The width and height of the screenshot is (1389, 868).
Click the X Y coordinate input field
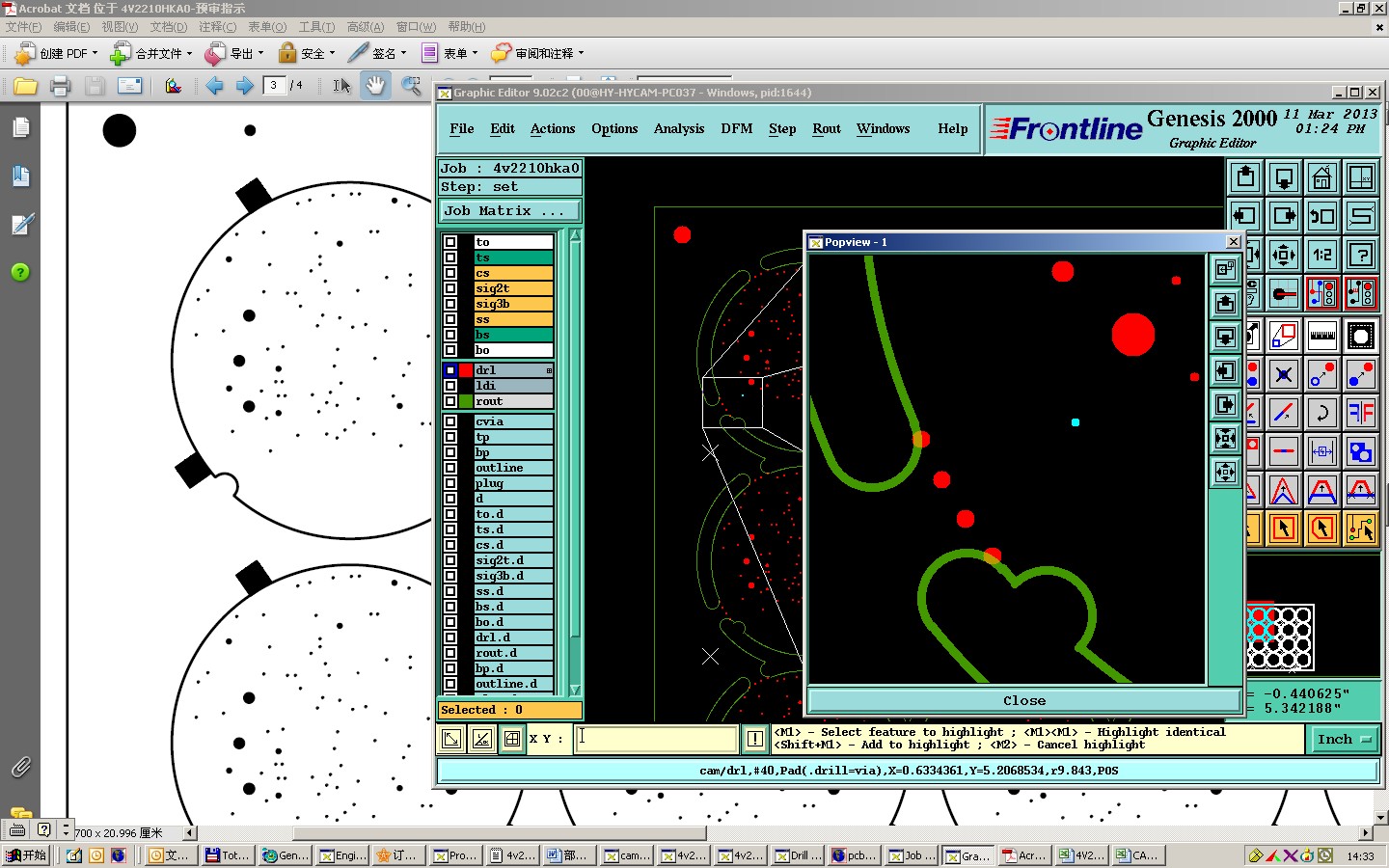657,739
